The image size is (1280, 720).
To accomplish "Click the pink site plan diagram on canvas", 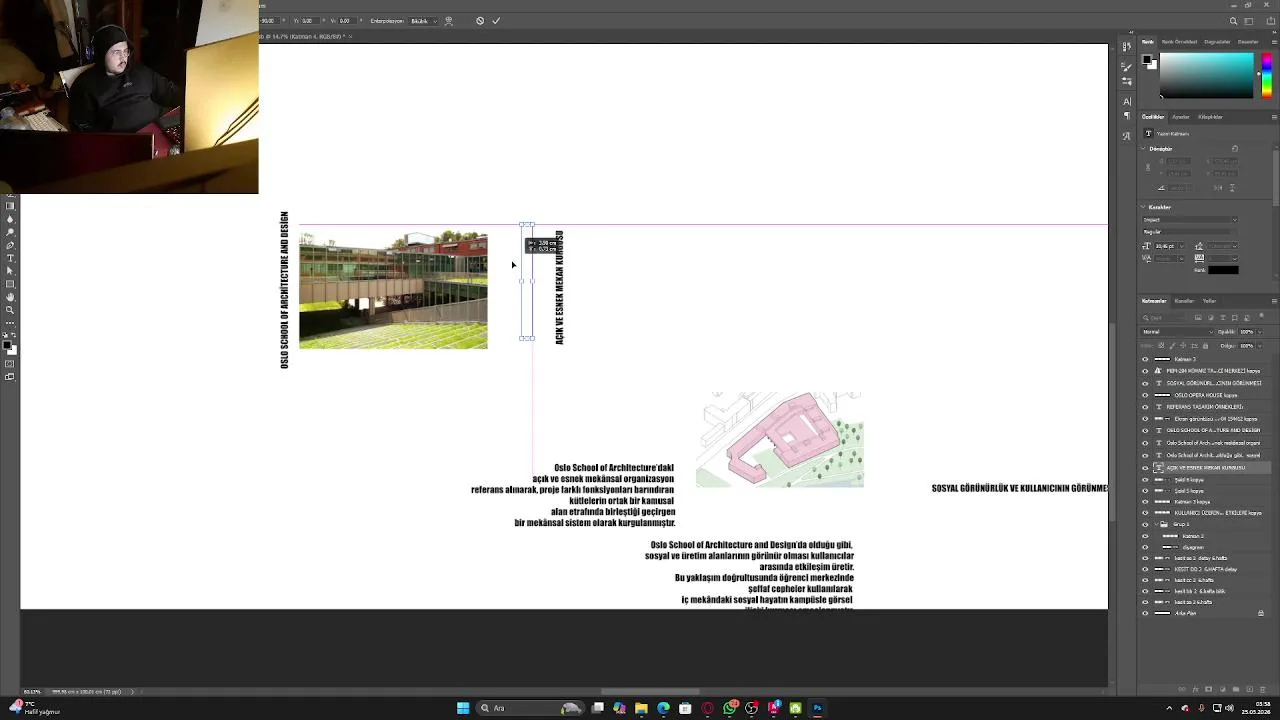I will coord(780,440).
